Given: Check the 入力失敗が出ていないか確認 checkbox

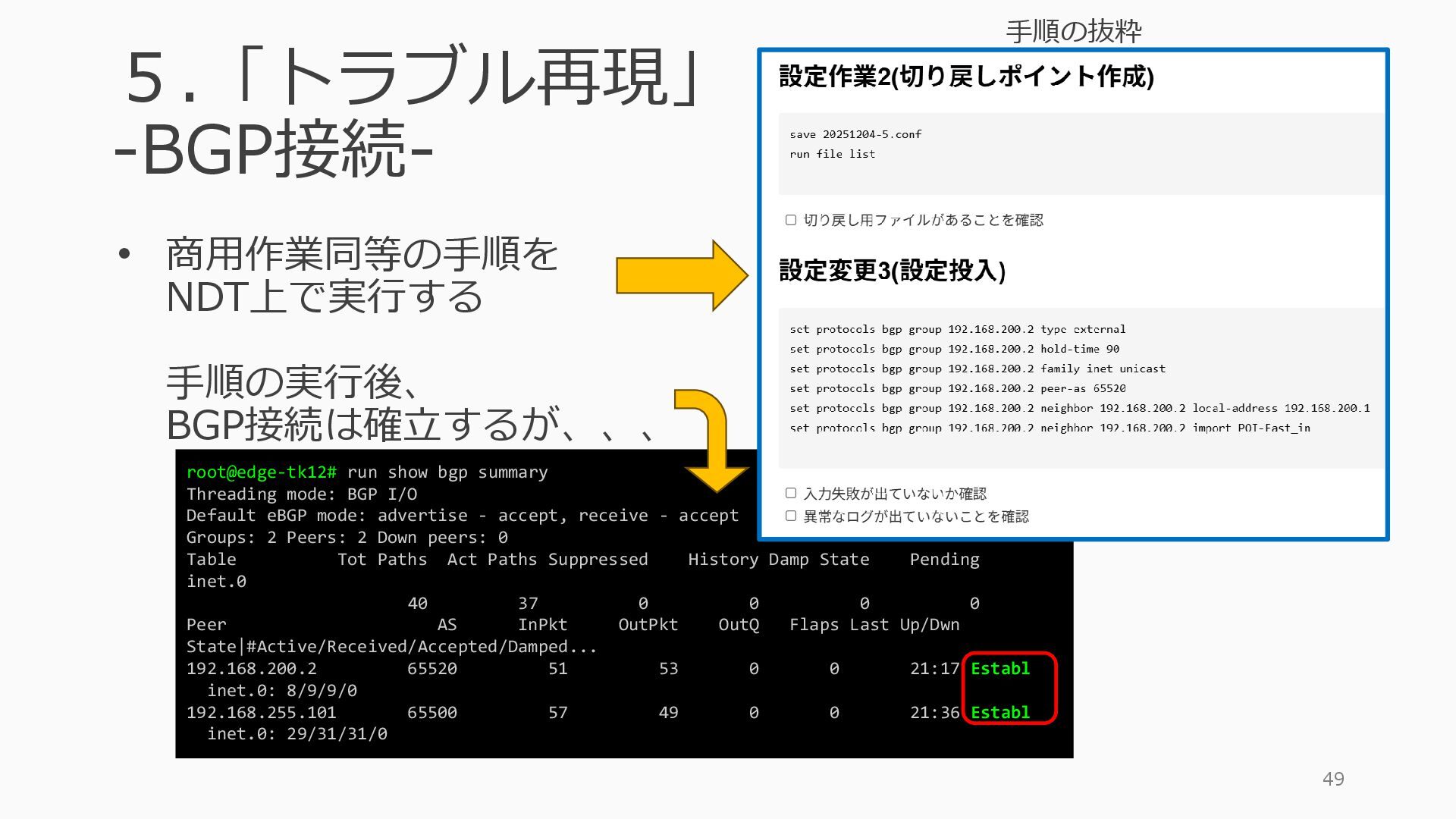Looking at the screenshot, I should pos(791,494).
